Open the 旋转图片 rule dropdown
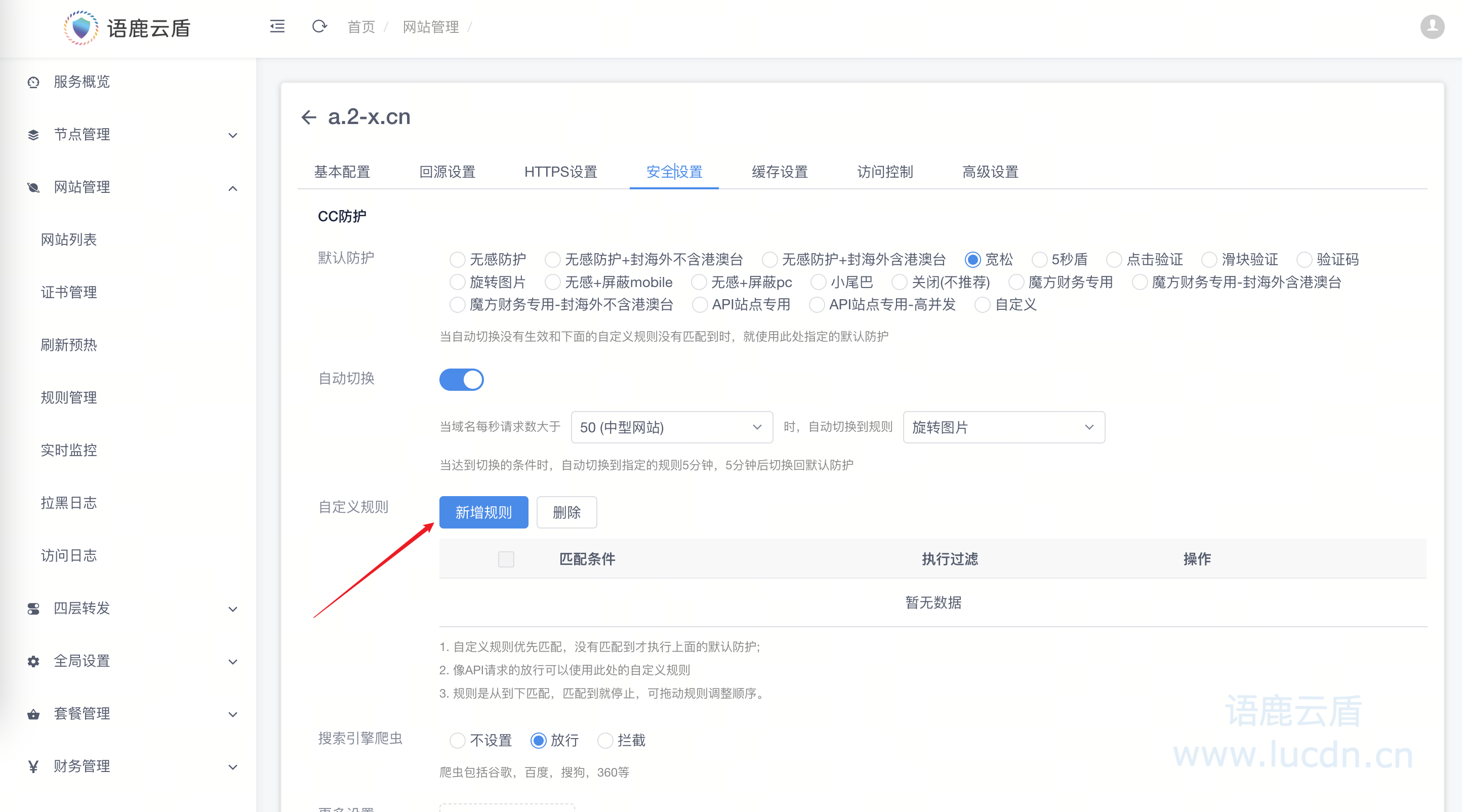The height and width of the screenshot is (812, 1462). (x=1003, y=427)
